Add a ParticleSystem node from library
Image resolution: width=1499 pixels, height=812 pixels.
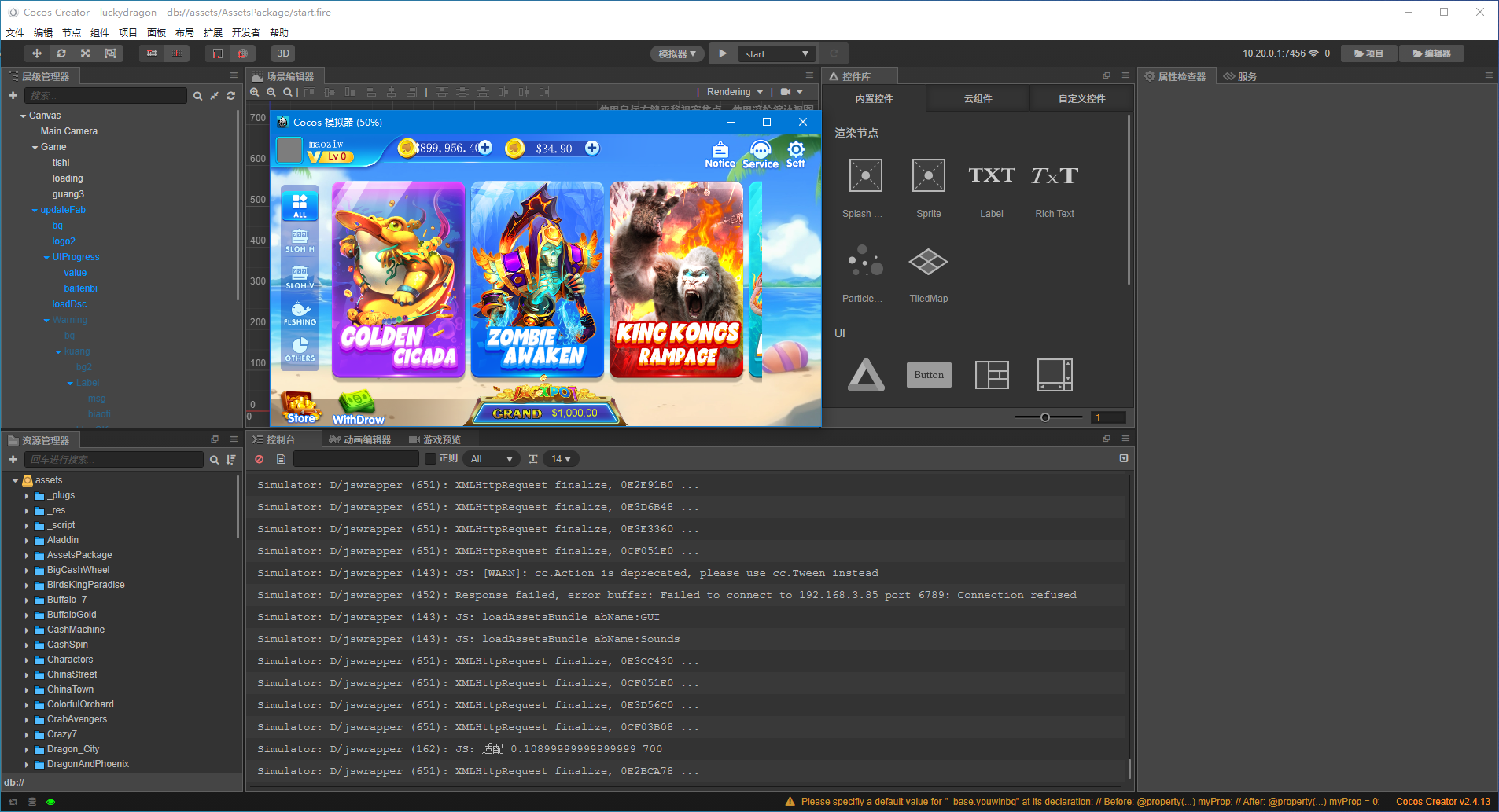tap(865, 273)
